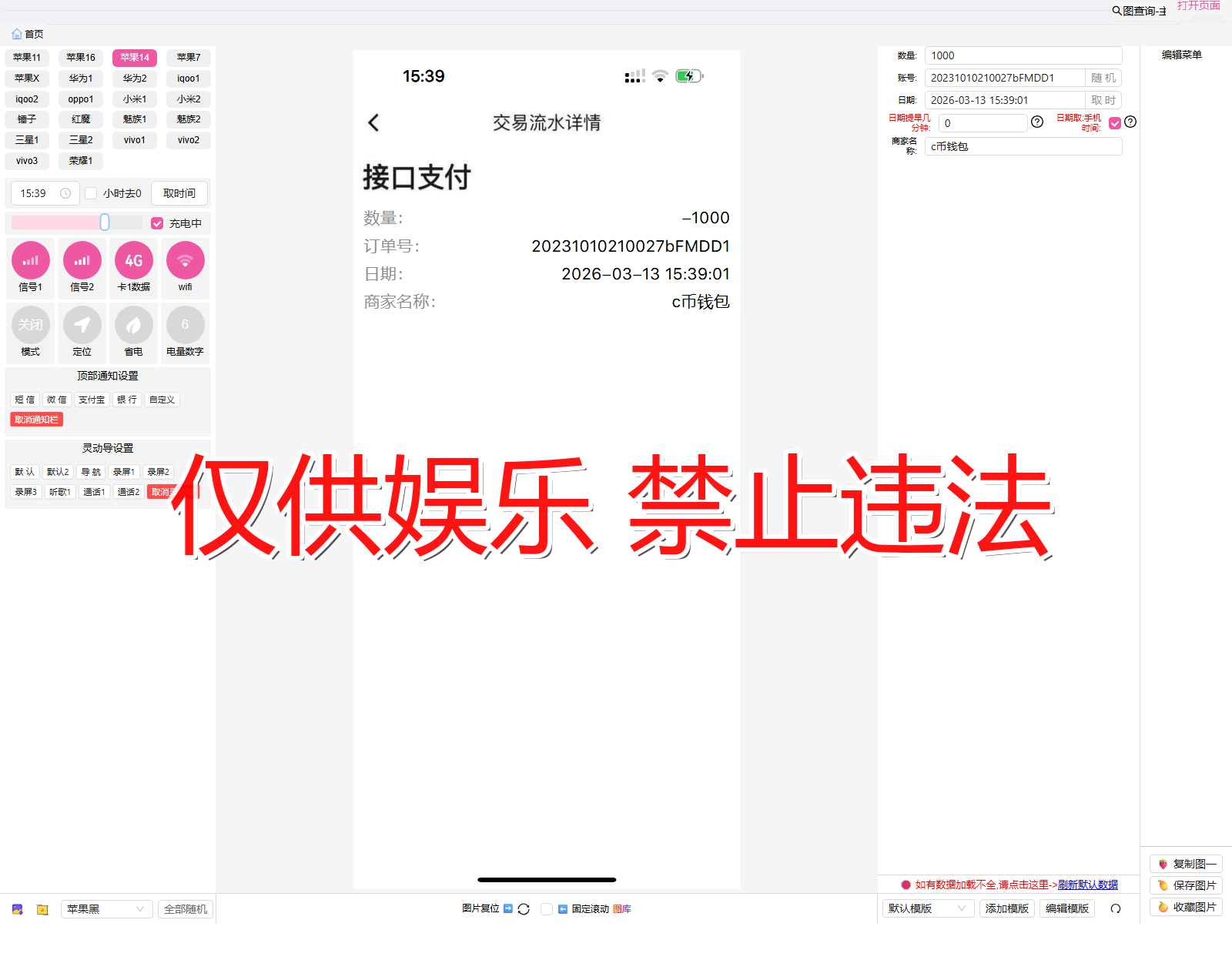Enable the 固定滚动 checkbox at bottom

pyautogui.click(x=547, y=909)
